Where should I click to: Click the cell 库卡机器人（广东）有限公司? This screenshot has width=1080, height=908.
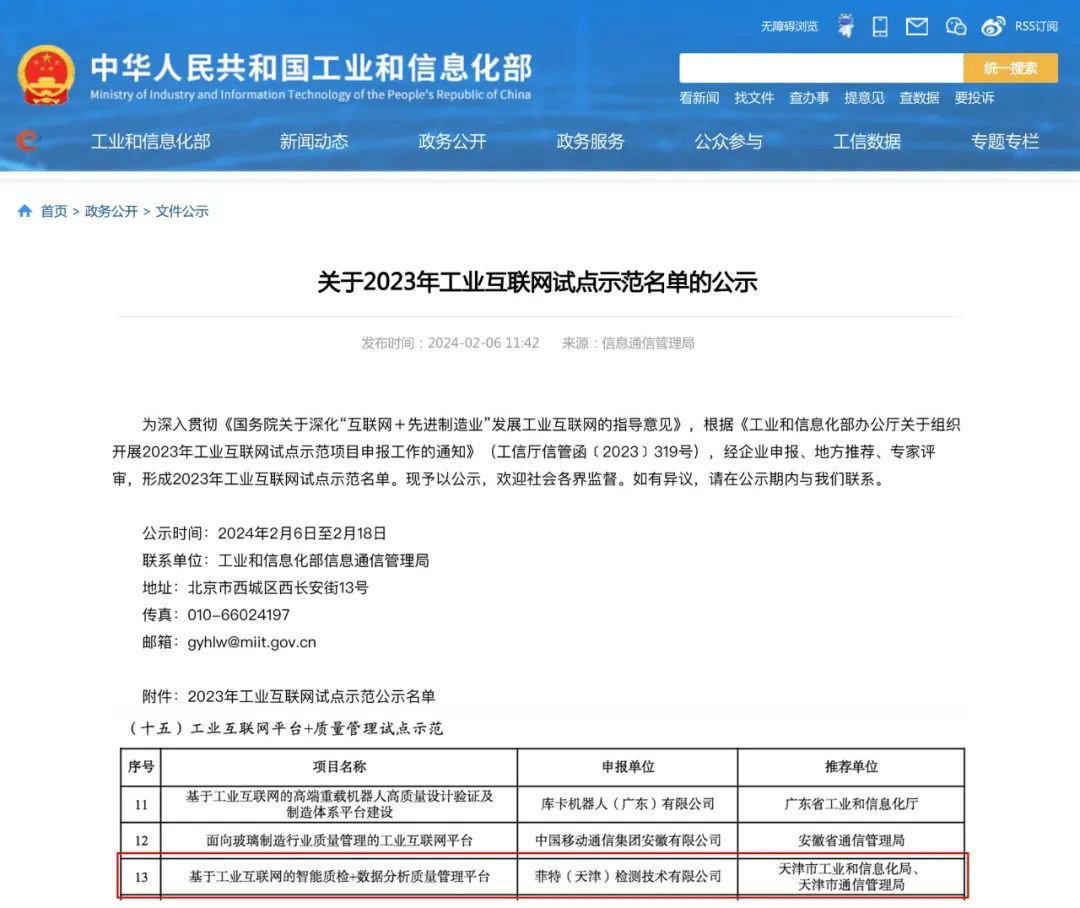click(627, 804)
